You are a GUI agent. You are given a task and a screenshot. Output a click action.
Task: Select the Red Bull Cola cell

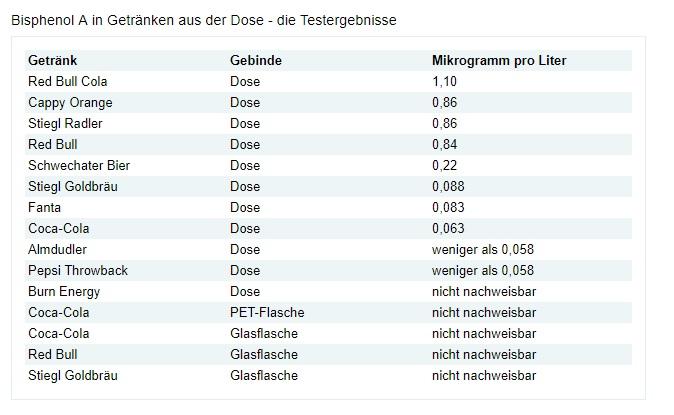point(67,82)
